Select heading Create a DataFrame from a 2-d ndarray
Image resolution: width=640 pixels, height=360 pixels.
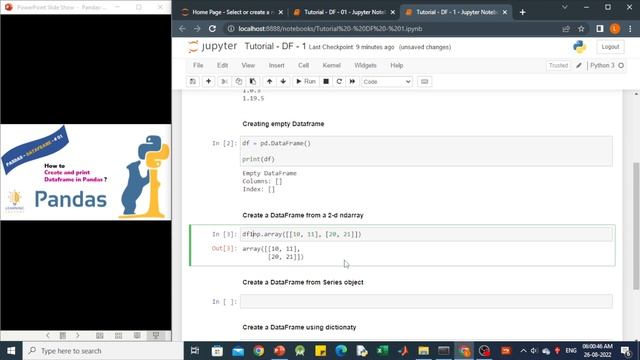303,215
